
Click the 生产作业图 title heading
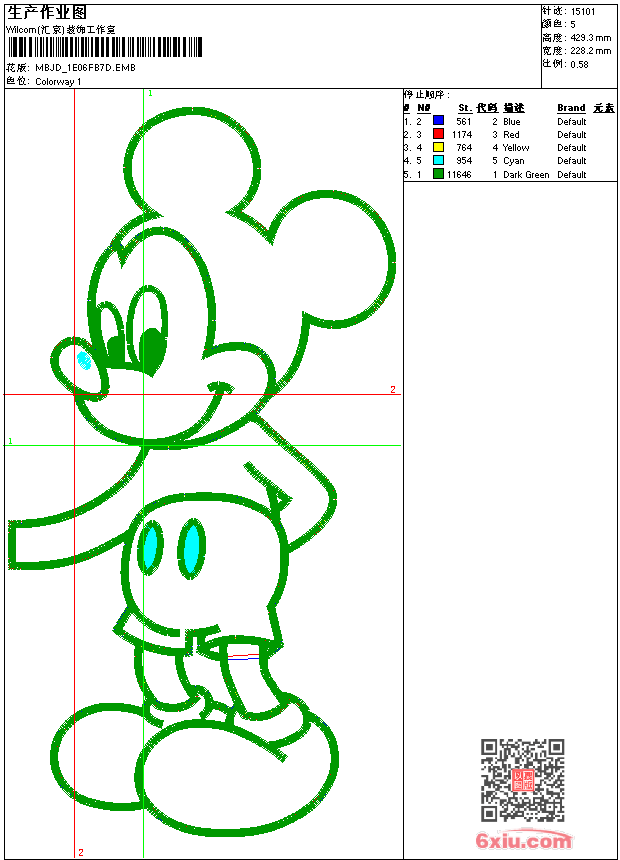tap(47, 13)
